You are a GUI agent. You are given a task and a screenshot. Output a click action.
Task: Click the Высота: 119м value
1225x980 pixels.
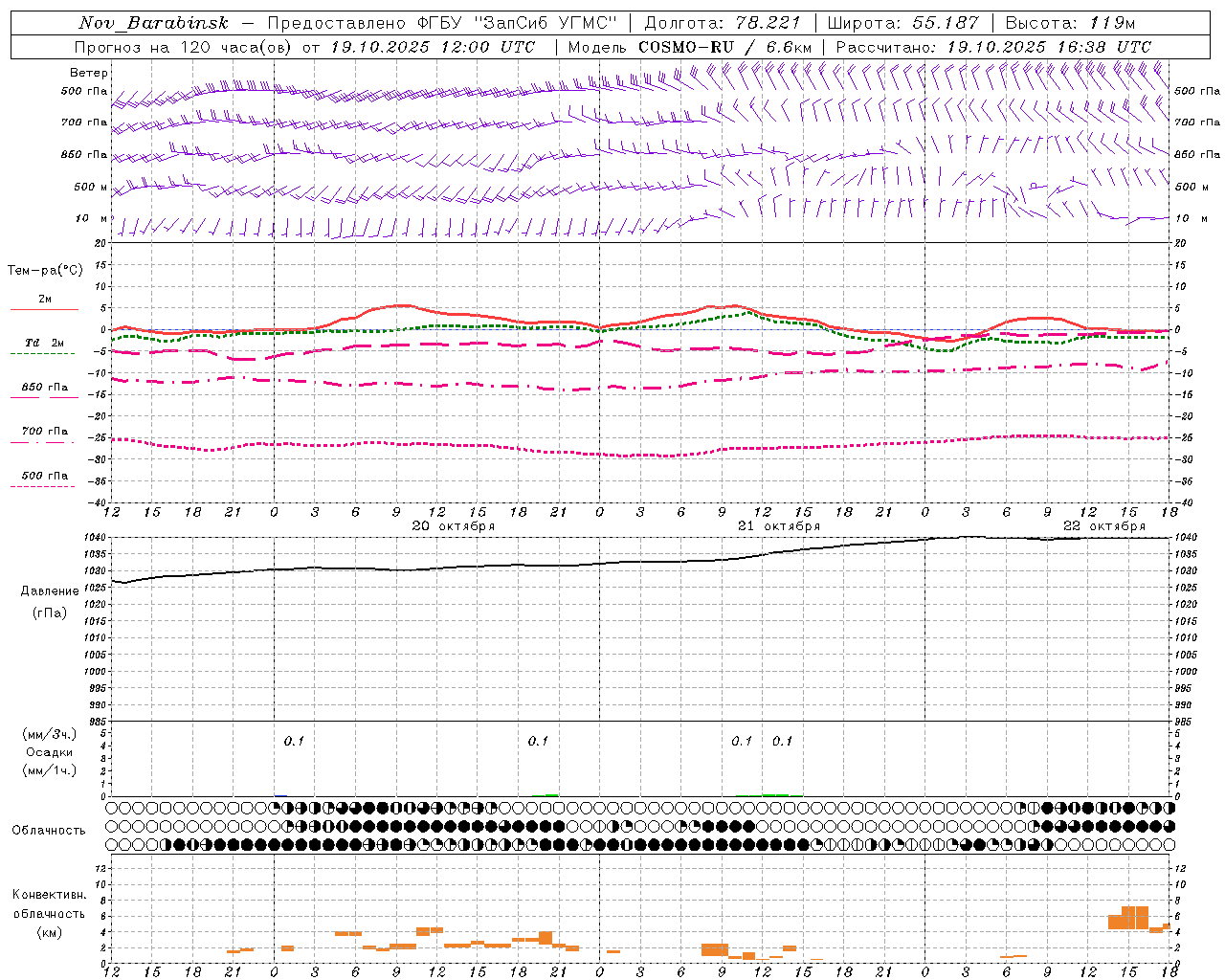click(1070, 23)
